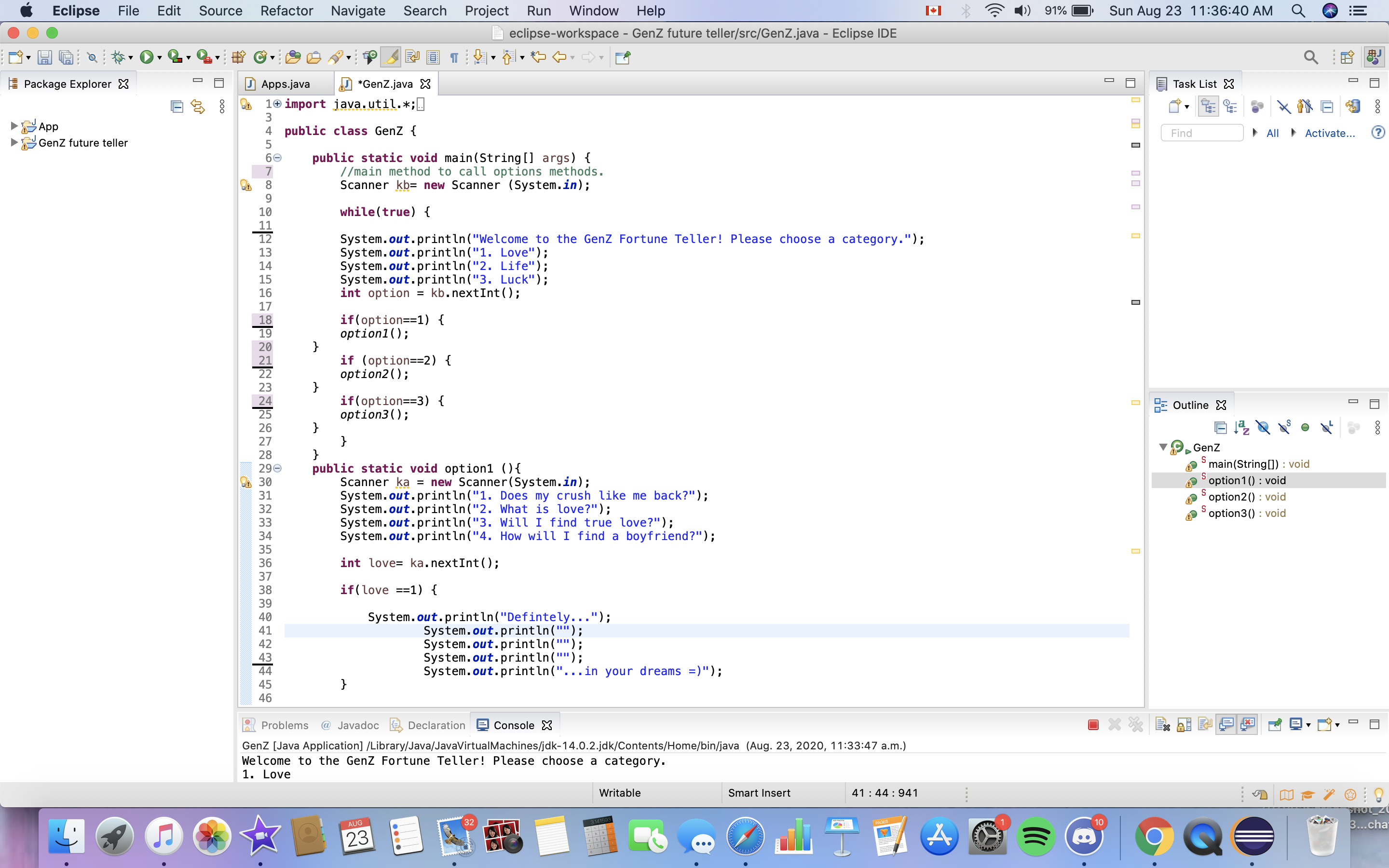This screenshot has width=1389, height=868.
Task: Clear Console with the document-X icon
Action: tap(1162, 725)
